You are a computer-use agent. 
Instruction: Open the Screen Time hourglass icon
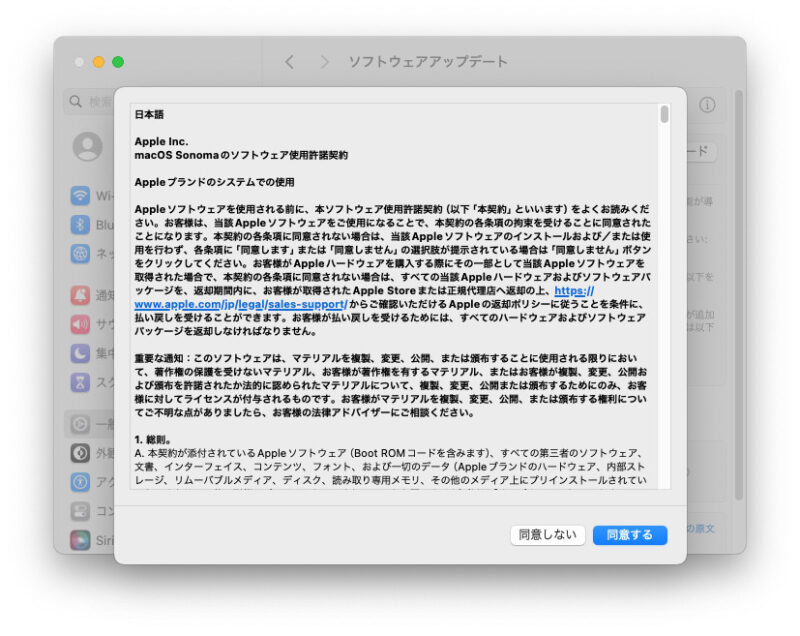tap(80, 382)
